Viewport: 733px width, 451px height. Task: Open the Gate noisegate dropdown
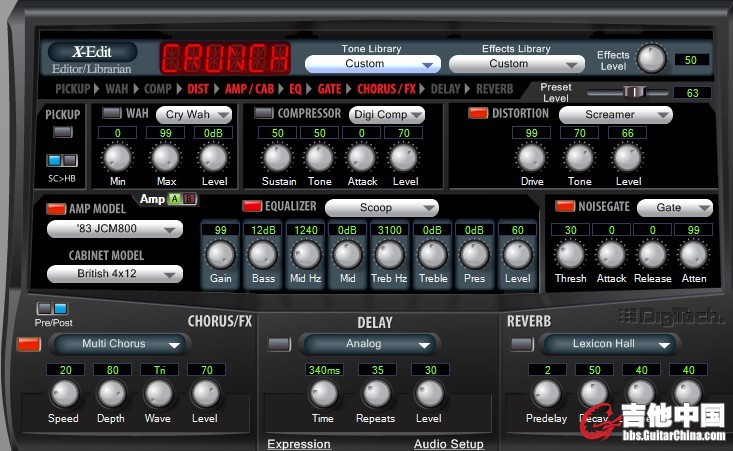coord(675,208)
